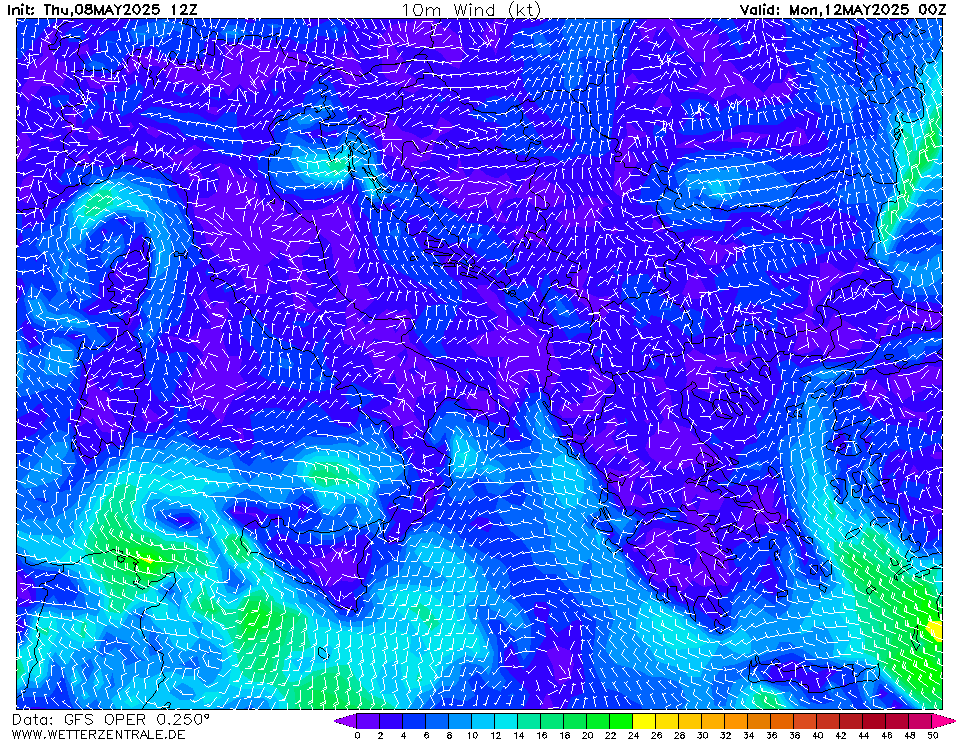
Task: Select the dark blue 2–4 kt legend swatch
Action: pos(390,721)
